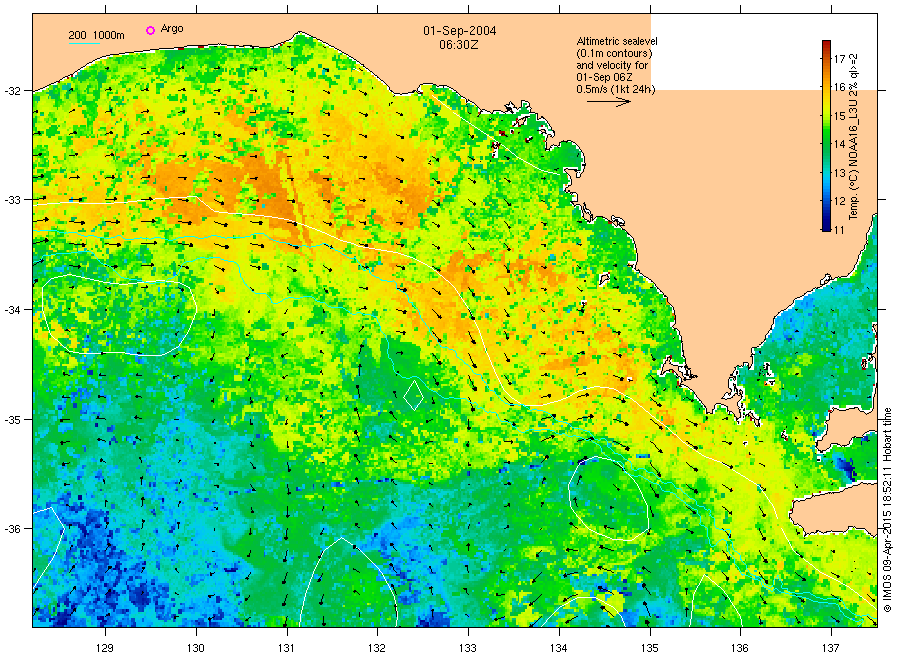Click the 134 longitude axis label
900x660 pixels.
click(x=558, y=648)
